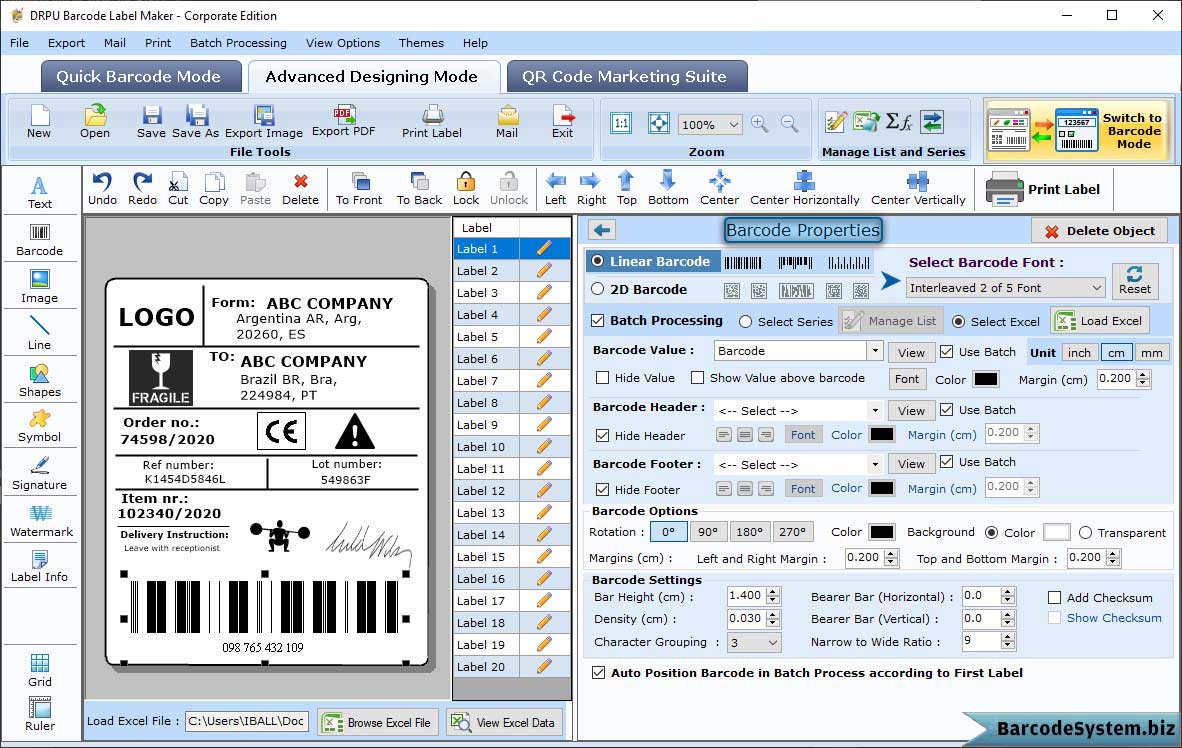This screenshot has height=748, width=1182.
Task: Lock the selected object
Action: (466, 189)
